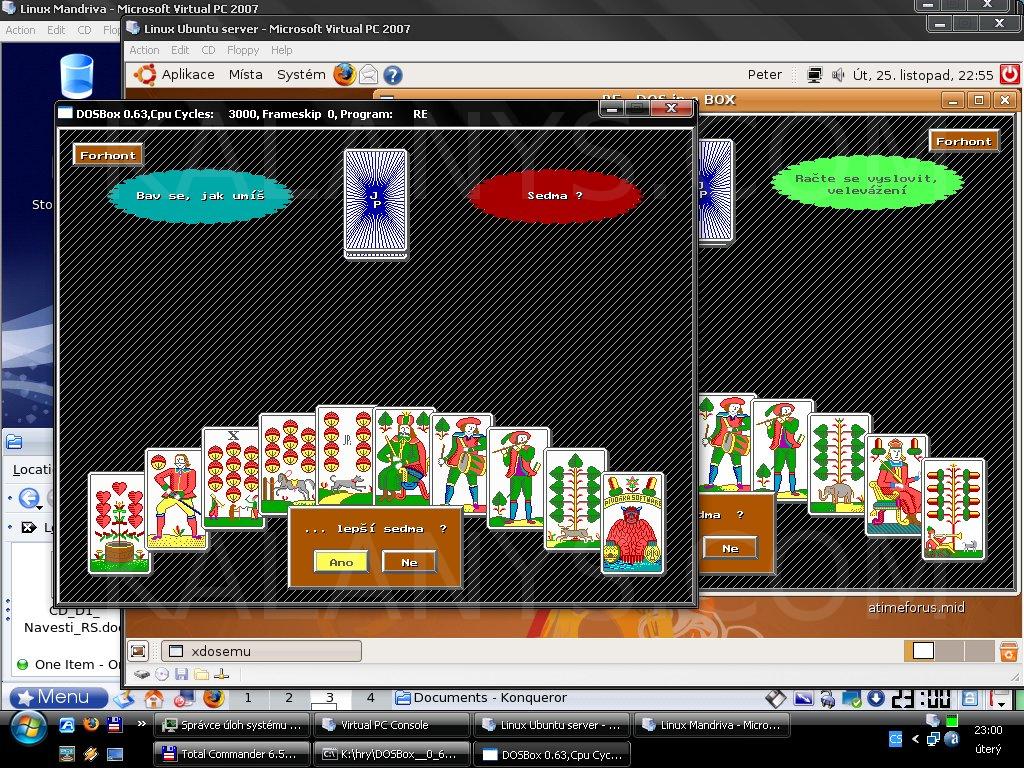Open the blue trash bin on Mandriva desktop
Image resolution: width=1024 pixels, height=768 pixels.
(76, 76)
